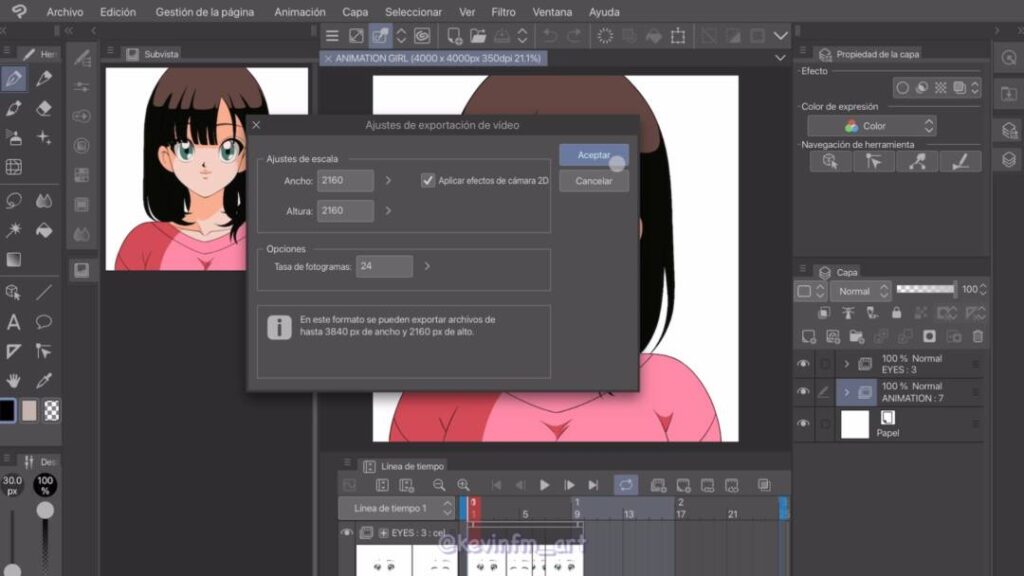Open the main hamburger menu icon

(x=332, y=36)
